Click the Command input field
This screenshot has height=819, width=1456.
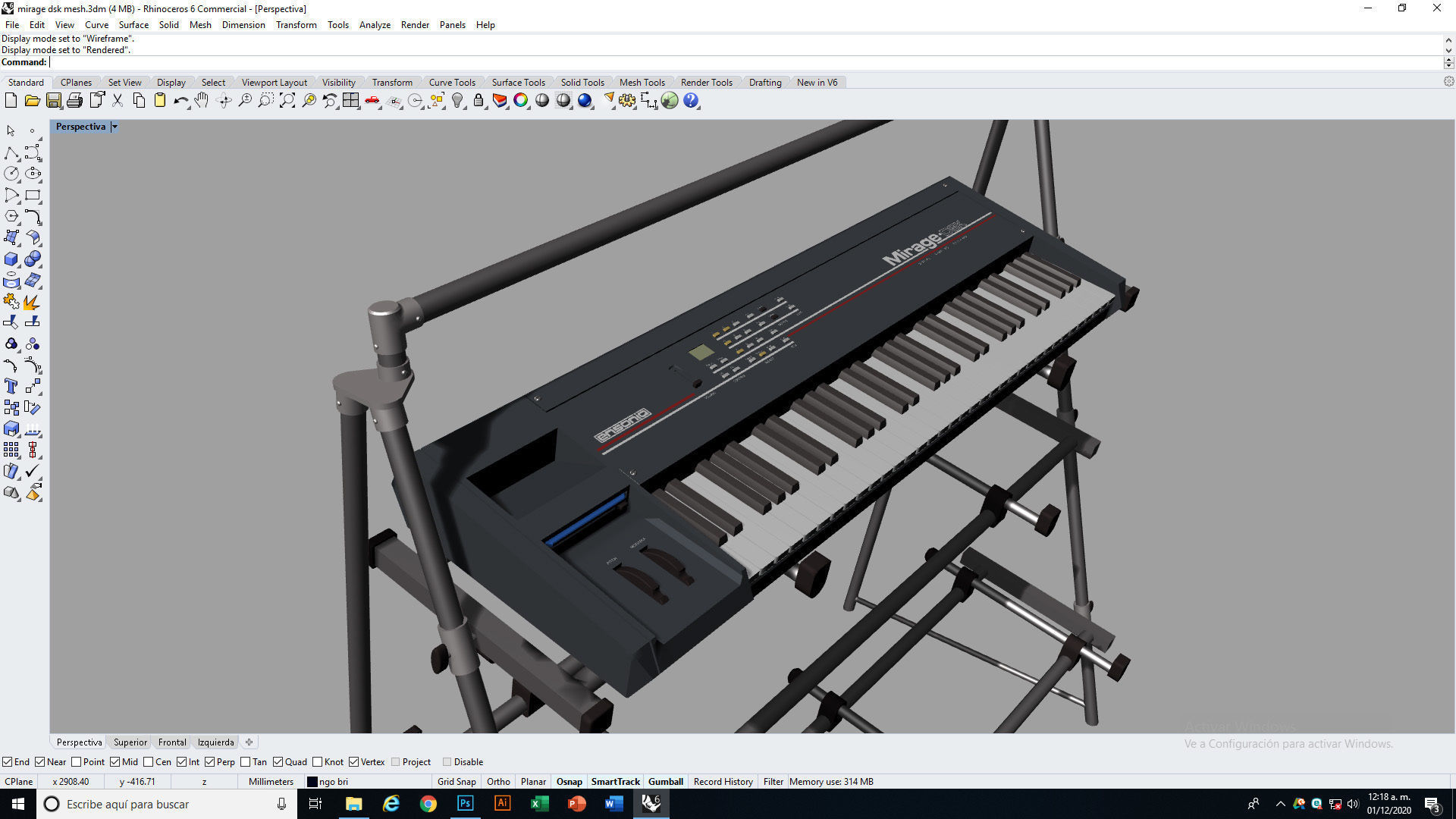pos(746,62)
